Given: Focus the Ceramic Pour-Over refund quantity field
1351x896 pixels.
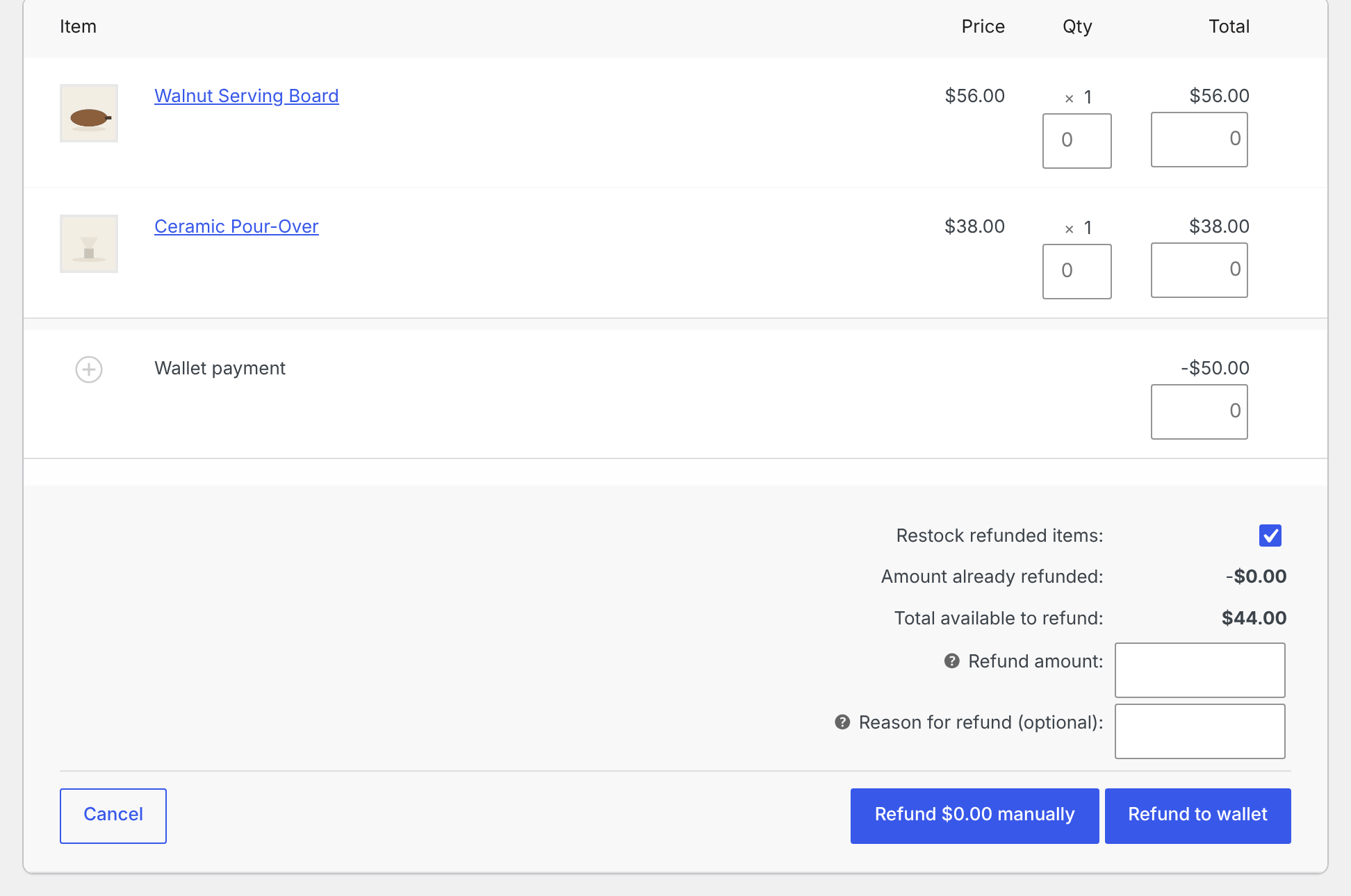Looking at the screenshot, I should [x=1077, y=272].
